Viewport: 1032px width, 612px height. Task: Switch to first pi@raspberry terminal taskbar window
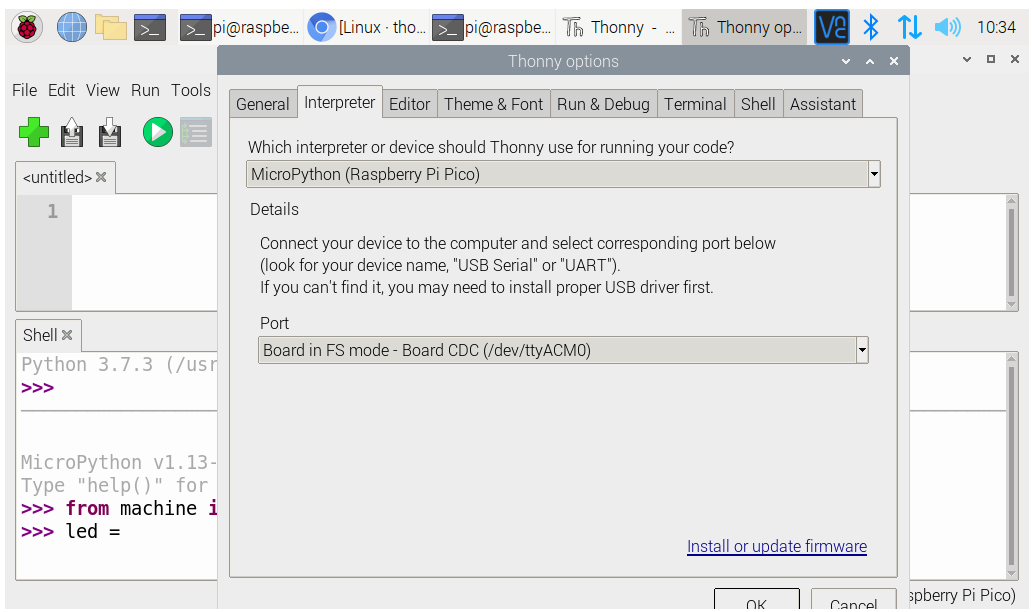click(240, 28)
